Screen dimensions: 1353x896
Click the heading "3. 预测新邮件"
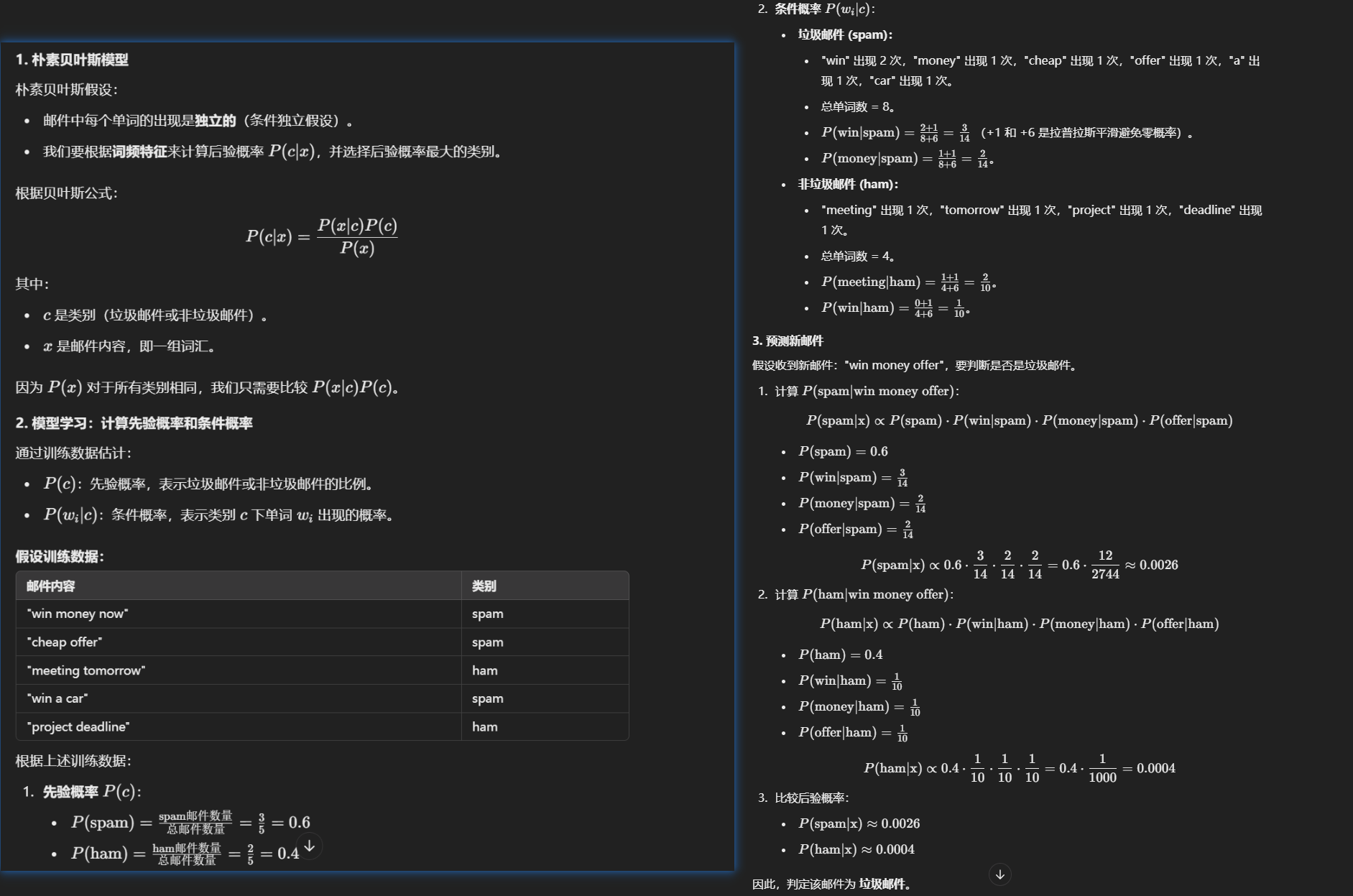pos(788,341)
